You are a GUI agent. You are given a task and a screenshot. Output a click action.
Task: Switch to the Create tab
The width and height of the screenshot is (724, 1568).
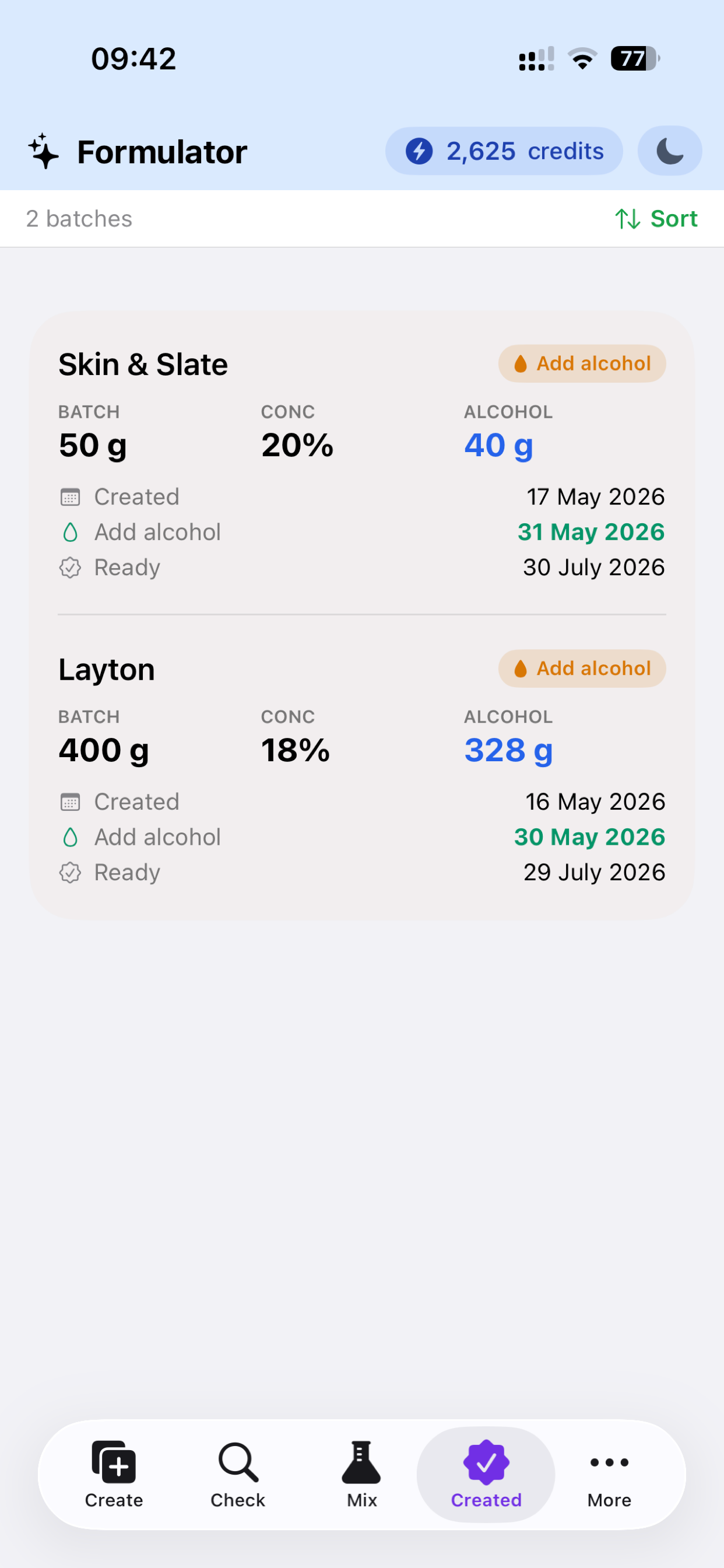[114, 1474]
